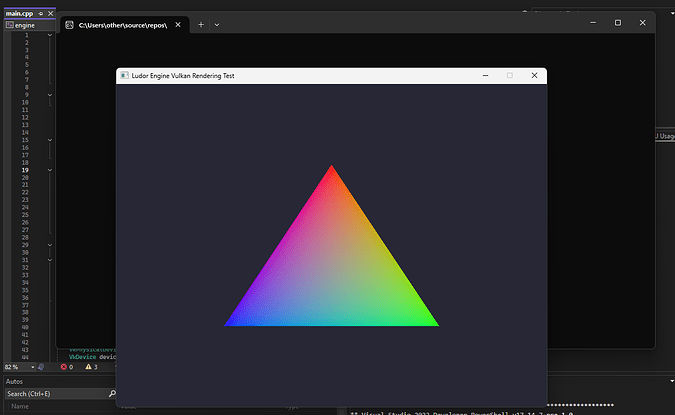Collapse the code fold at line 1
The image size is (675, 415).
click(50, 35)
